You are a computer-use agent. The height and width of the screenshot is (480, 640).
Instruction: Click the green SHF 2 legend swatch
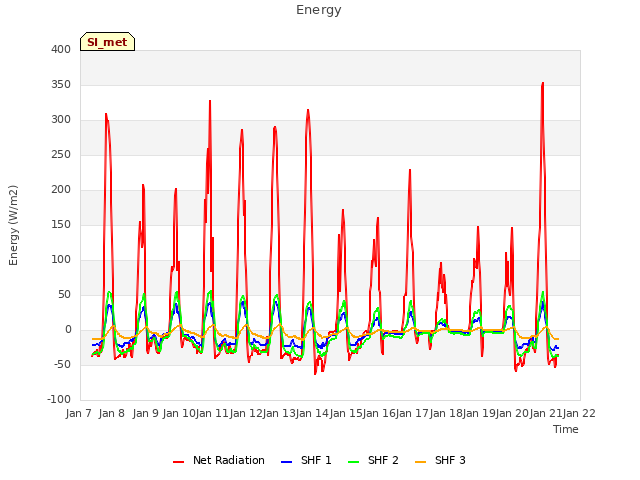353,462
